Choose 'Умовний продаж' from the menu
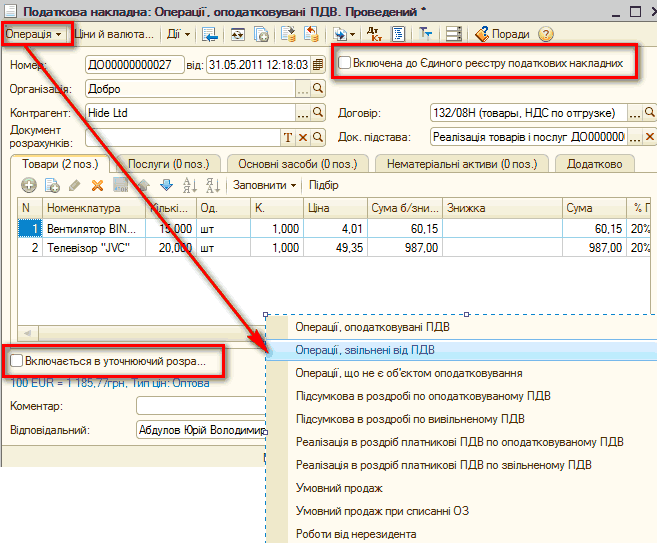Viewport: 657px width, 543px height. point(339,488)
